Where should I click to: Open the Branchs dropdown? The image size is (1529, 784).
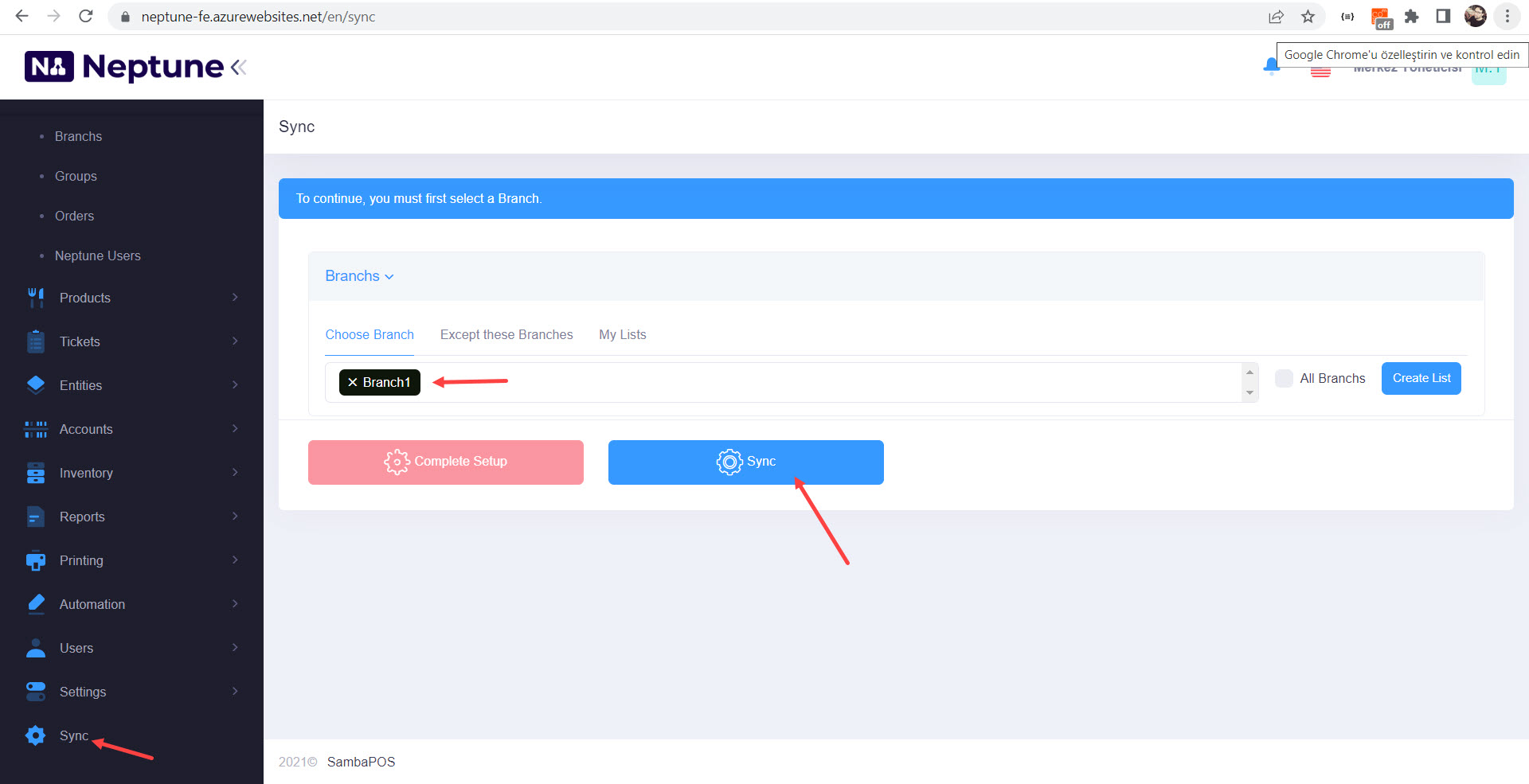coord(359,276)
